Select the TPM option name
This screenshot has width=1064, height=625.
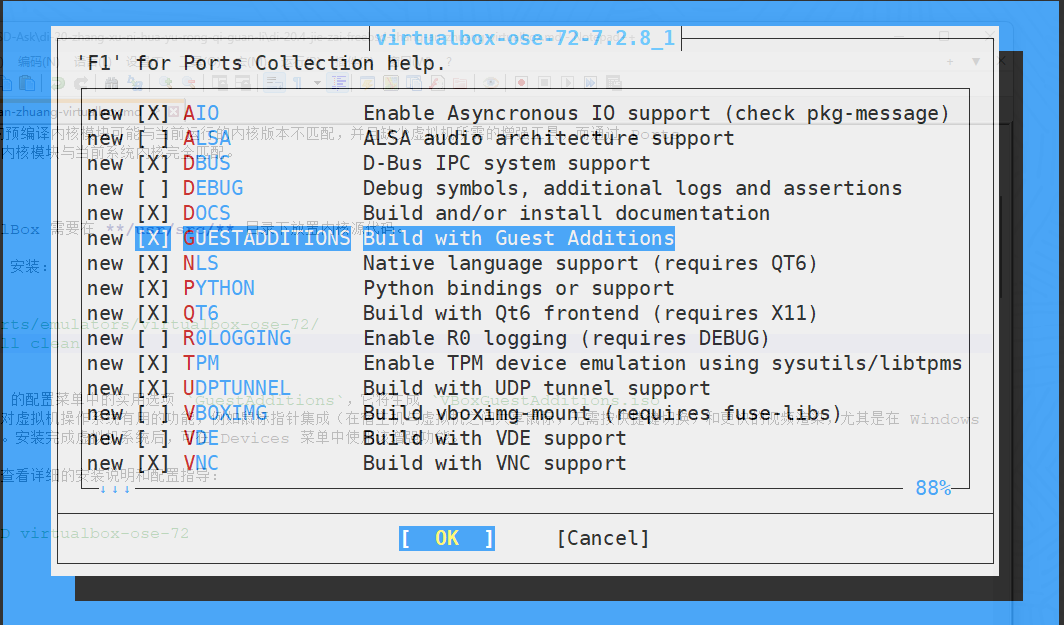pyautogui.click(x=201, y=364)
